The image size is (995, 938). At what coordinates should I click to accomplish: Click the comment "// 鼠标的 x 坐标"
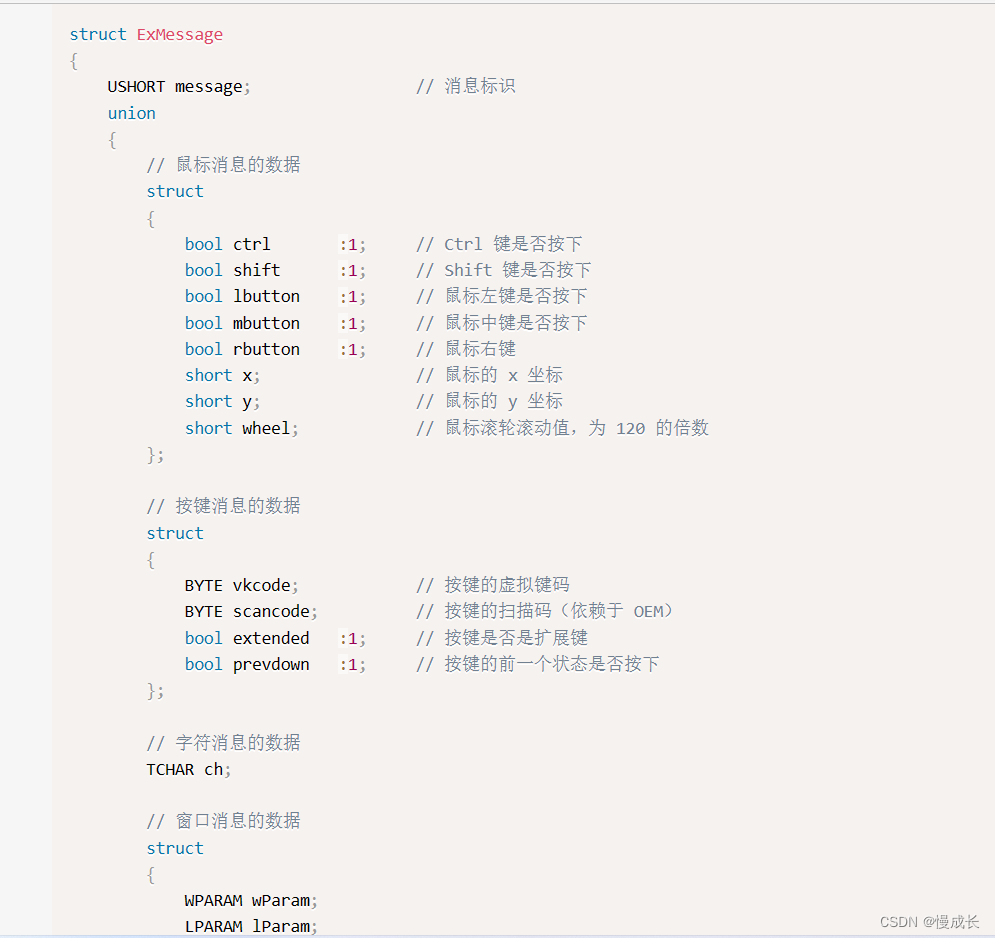point(489,376)
